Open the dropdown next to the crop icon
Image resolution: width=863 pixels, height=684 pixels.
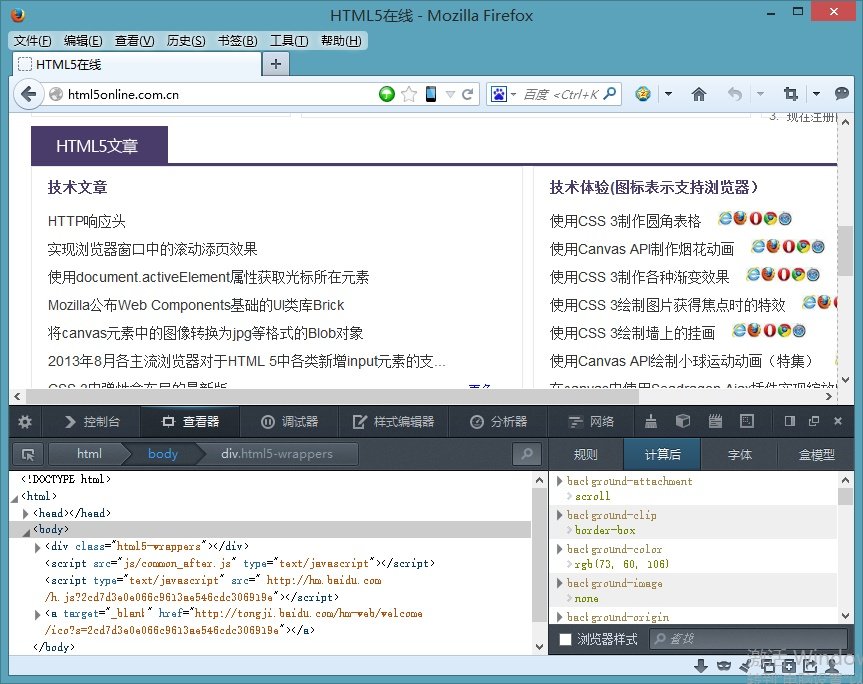(816, 94)
